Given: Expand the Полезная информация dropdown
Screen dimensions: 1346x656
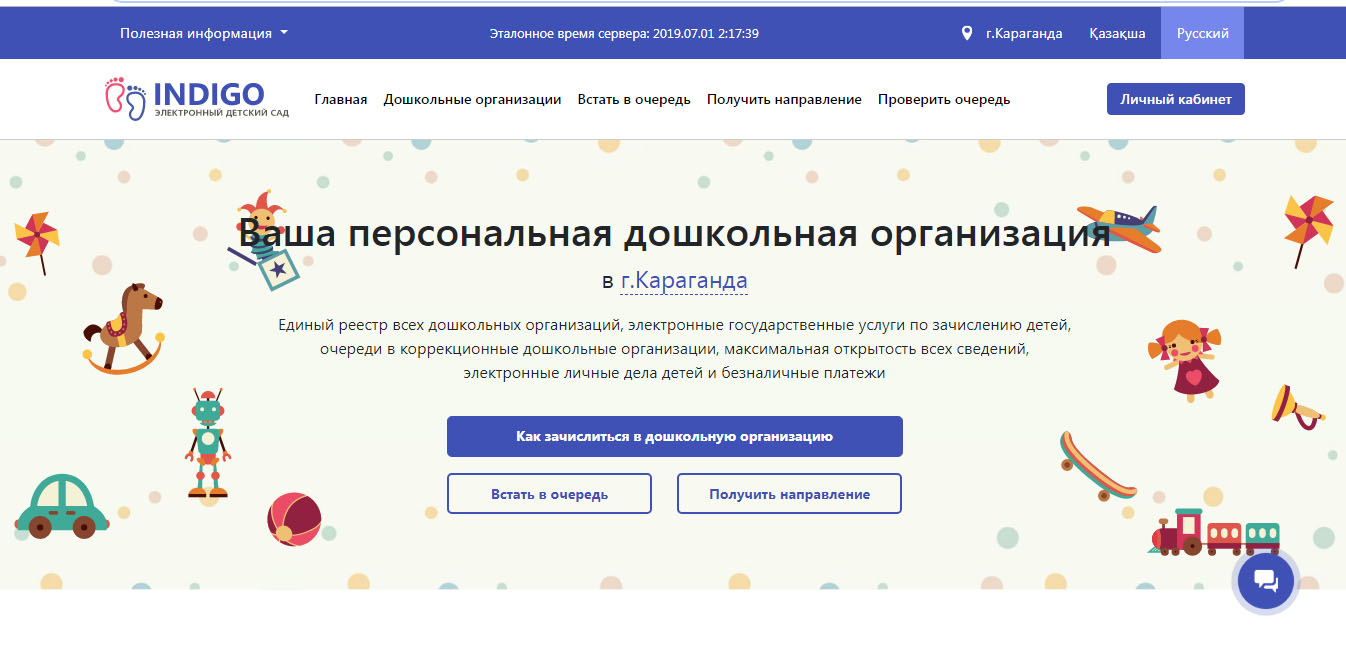Looking at the screenshot, I should coord(204,33).
